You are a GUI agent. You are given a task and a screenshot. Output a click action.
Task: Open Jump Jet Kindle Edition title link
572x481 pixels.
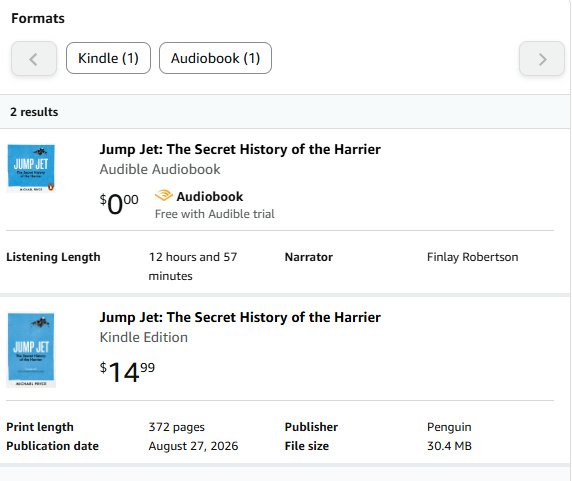pos(240,317)
